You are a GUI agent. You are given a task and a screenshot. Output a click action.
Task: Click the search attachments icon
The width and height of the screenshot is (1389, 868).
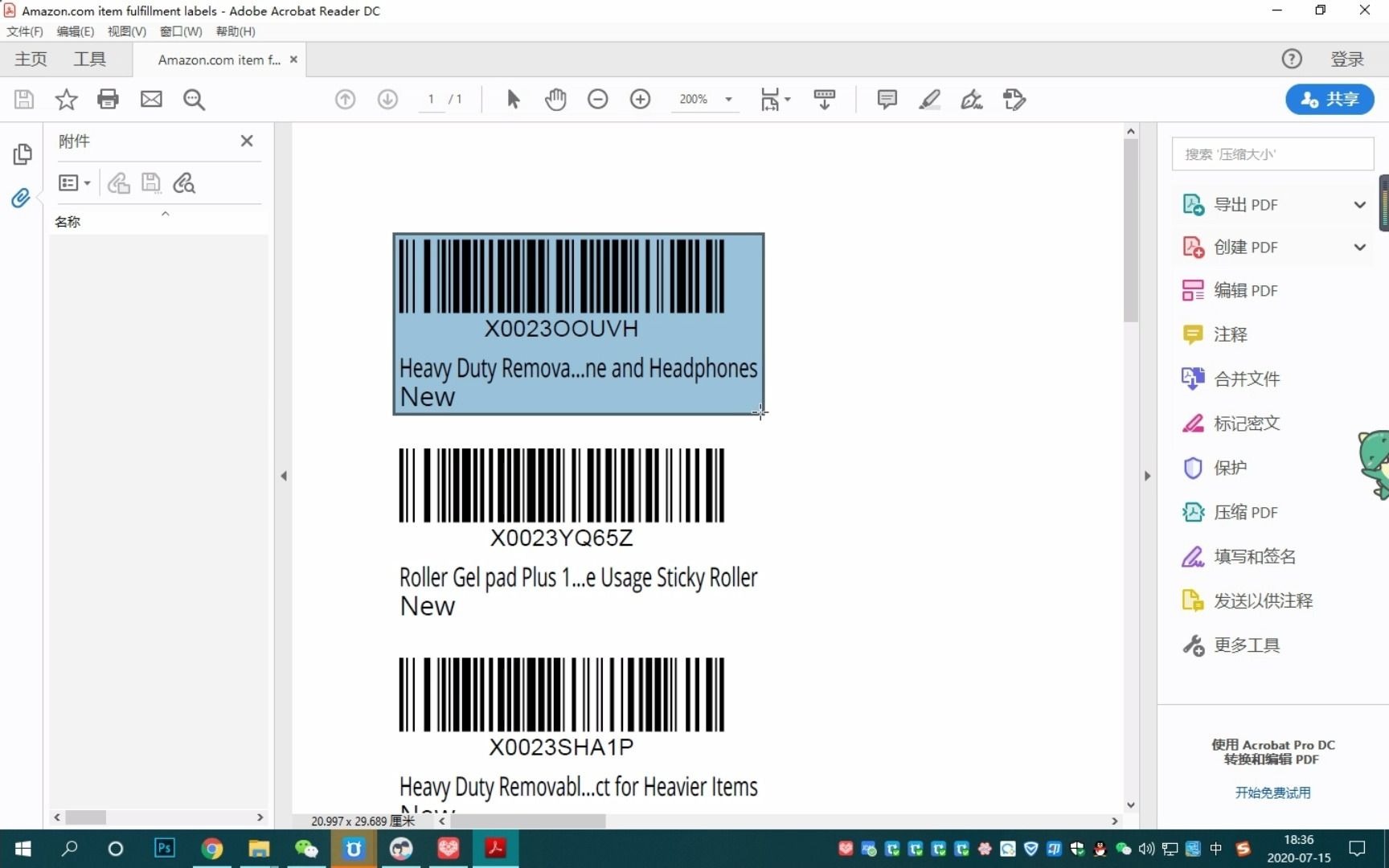coord(184,183)
